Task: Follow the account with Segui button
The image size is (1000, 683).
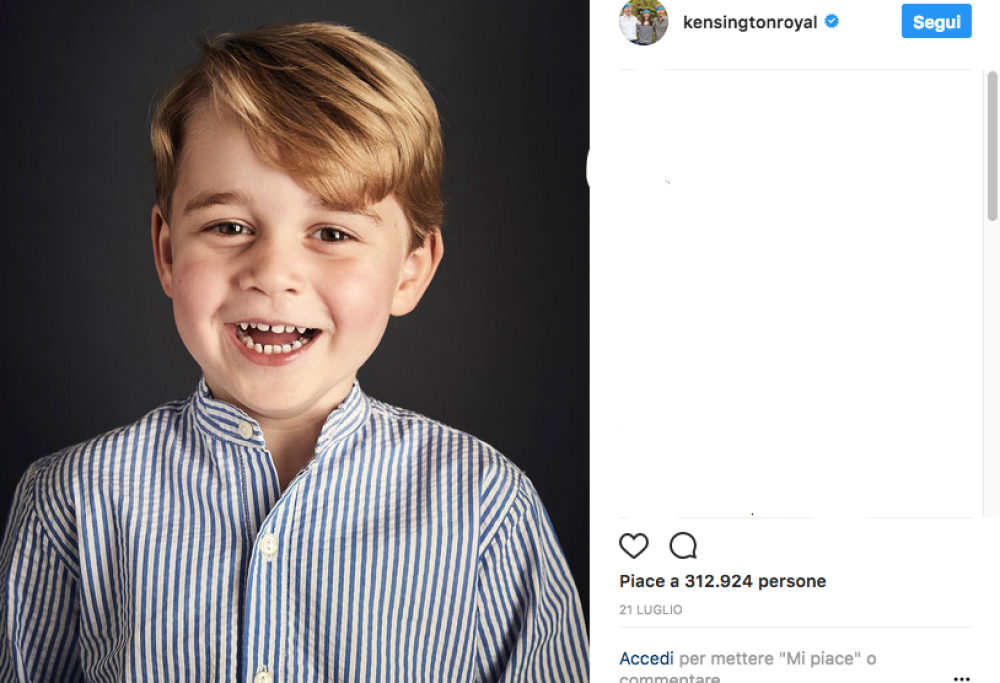Action: click(936, 21)
